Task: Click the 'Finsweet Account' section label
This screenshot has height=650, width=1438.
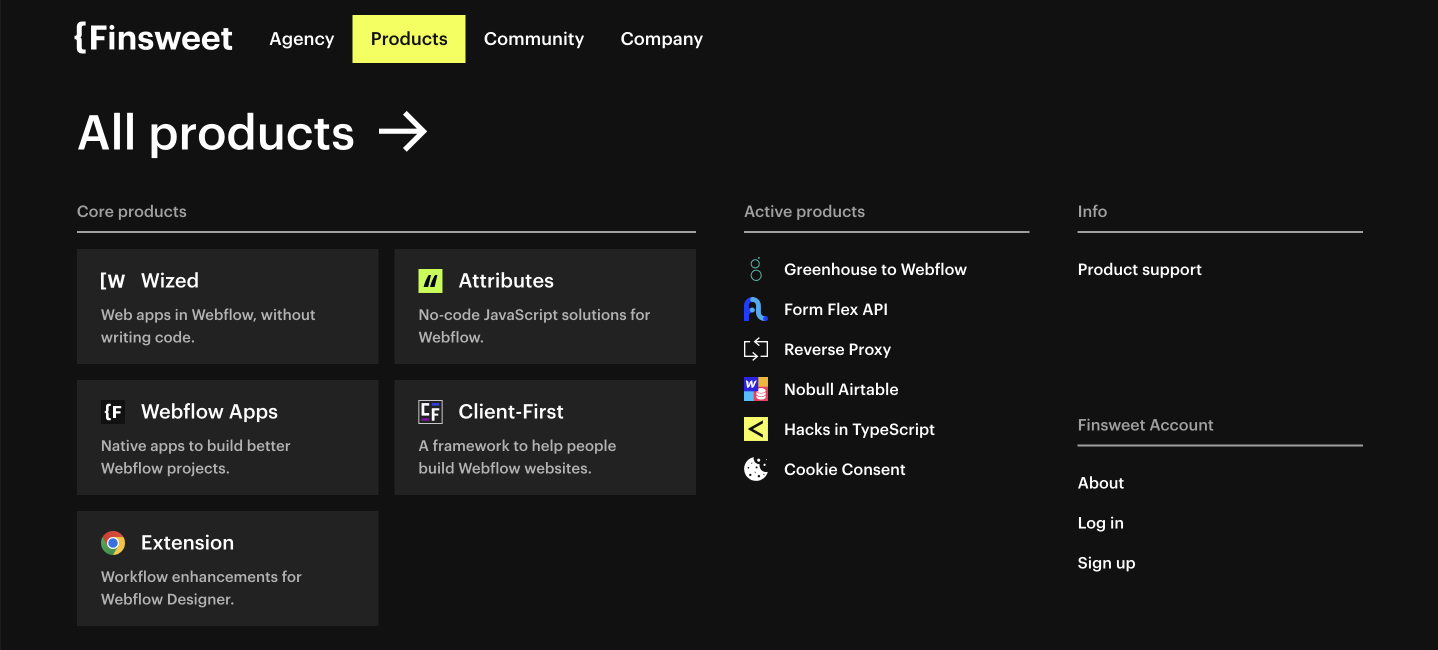Action: tap(1145, 425)
